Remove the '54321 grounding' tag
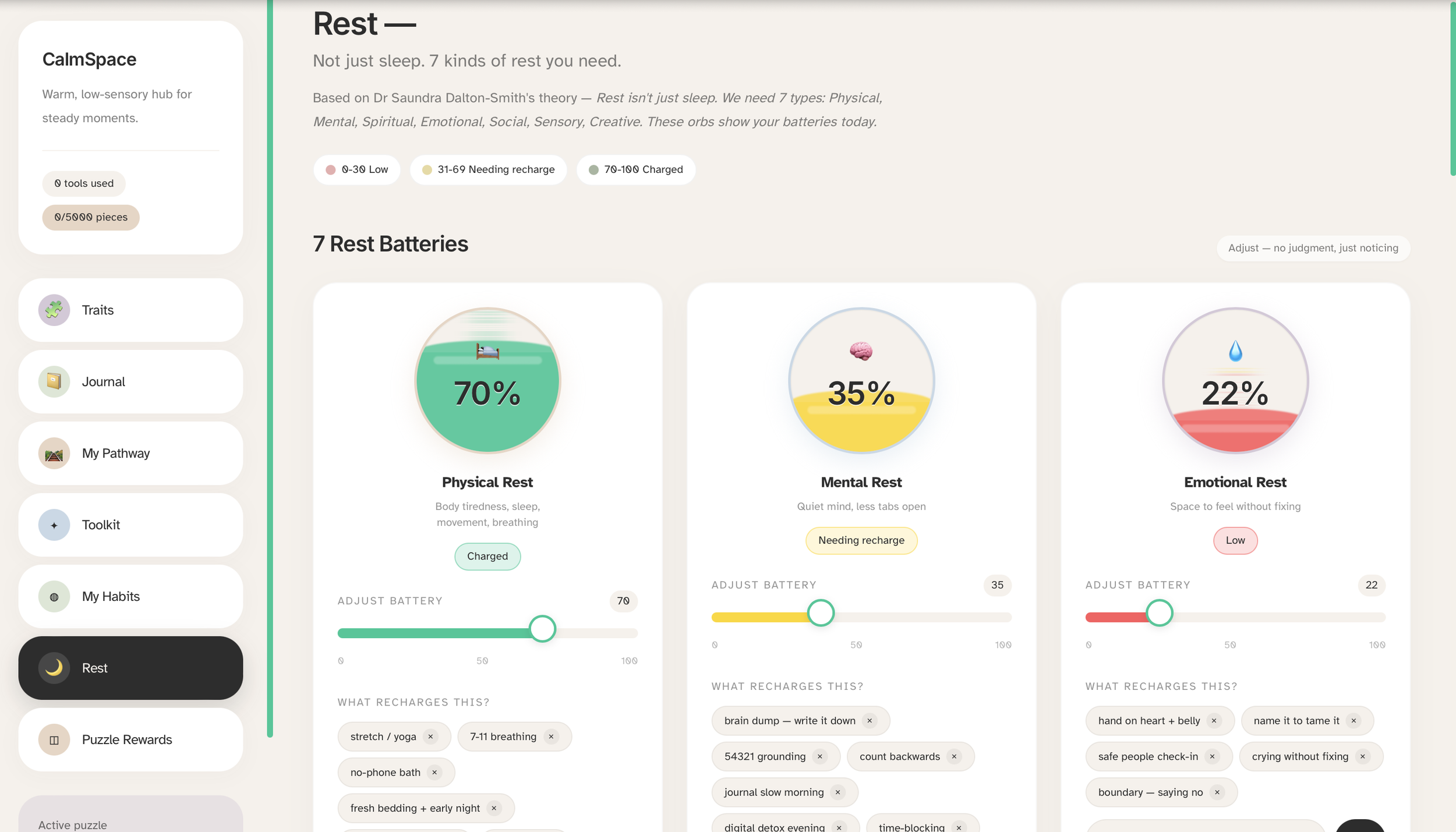Screen dimensions: 1456x832 [820, 756]
